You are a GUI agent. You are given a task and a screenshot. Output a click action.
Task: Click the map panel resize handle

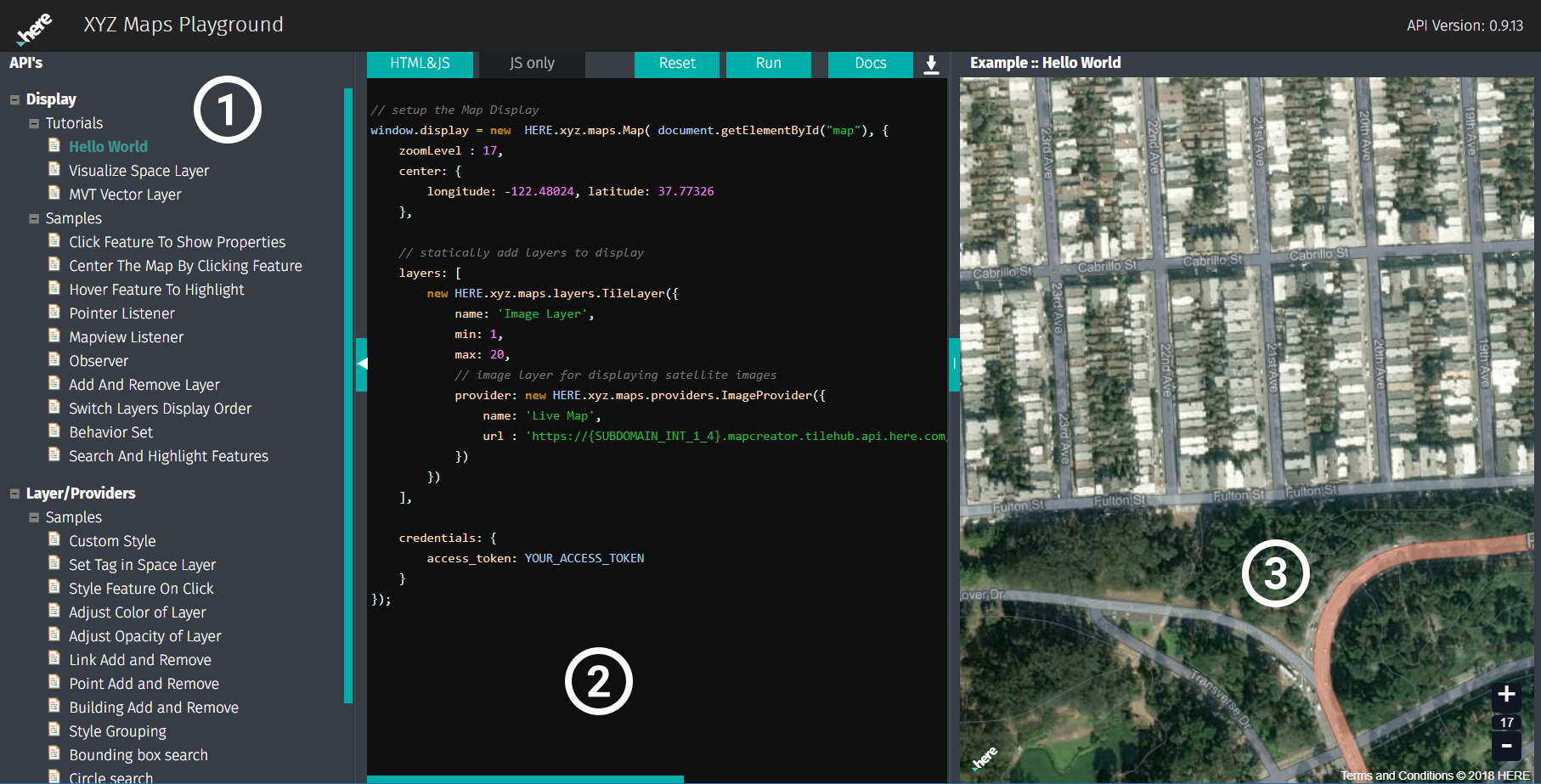coord(954,364)
